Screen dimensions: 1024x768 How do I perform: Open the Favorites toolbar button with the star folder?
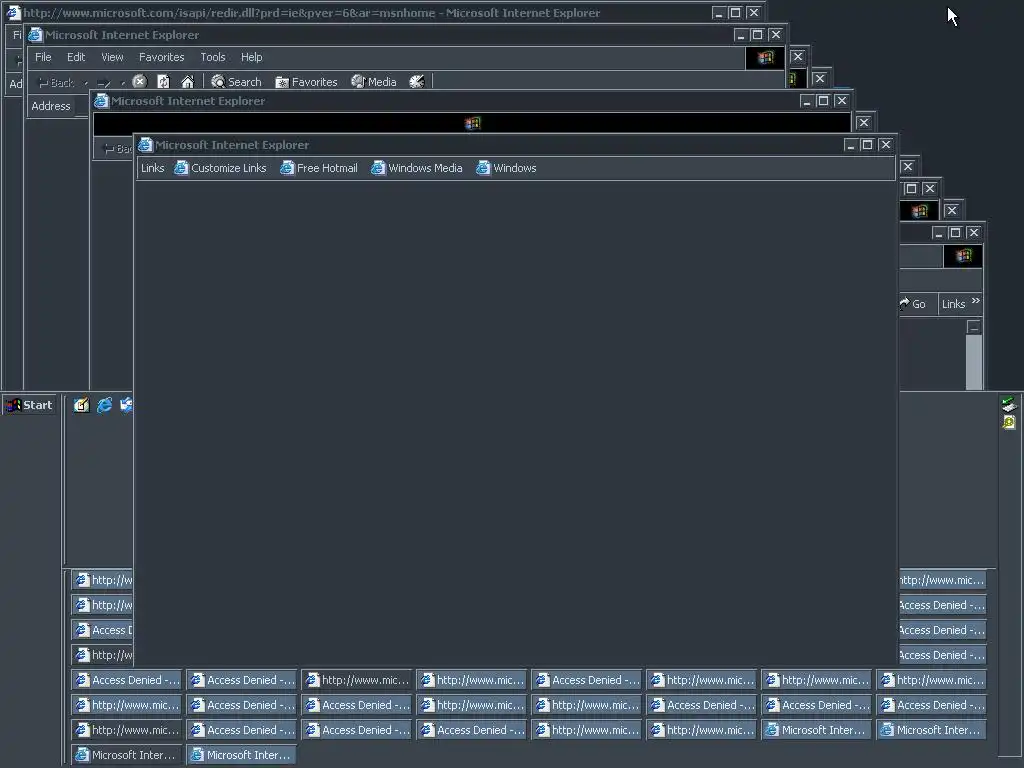(x=306, y=82)
